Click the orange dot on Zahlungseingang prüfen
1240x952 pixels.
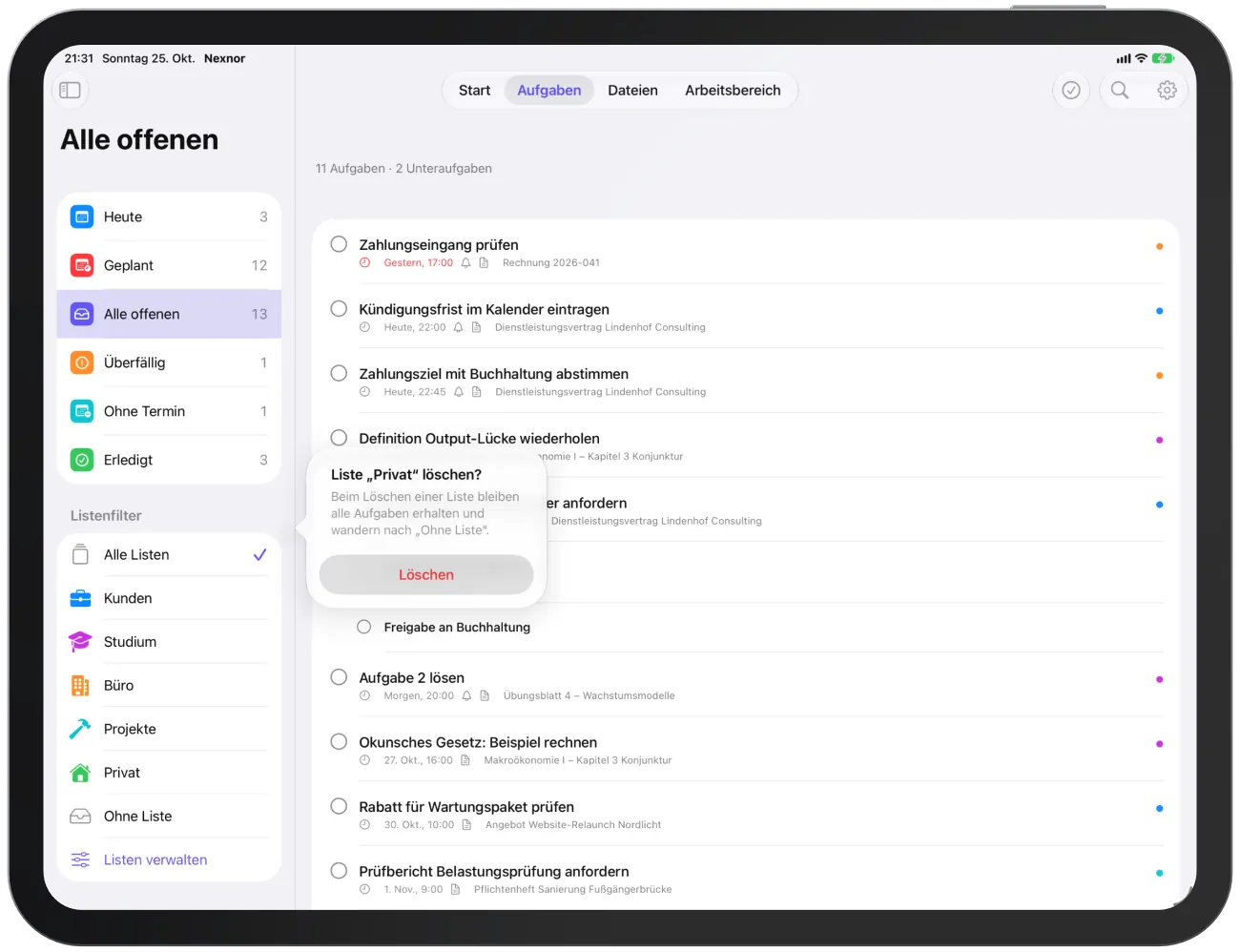(1159, 246)
